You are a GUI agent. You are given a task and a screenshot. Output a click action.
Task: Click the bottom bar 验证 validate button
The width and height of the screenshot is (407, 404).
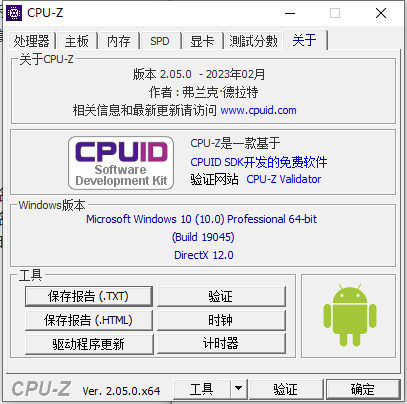(x=286, y=389)
